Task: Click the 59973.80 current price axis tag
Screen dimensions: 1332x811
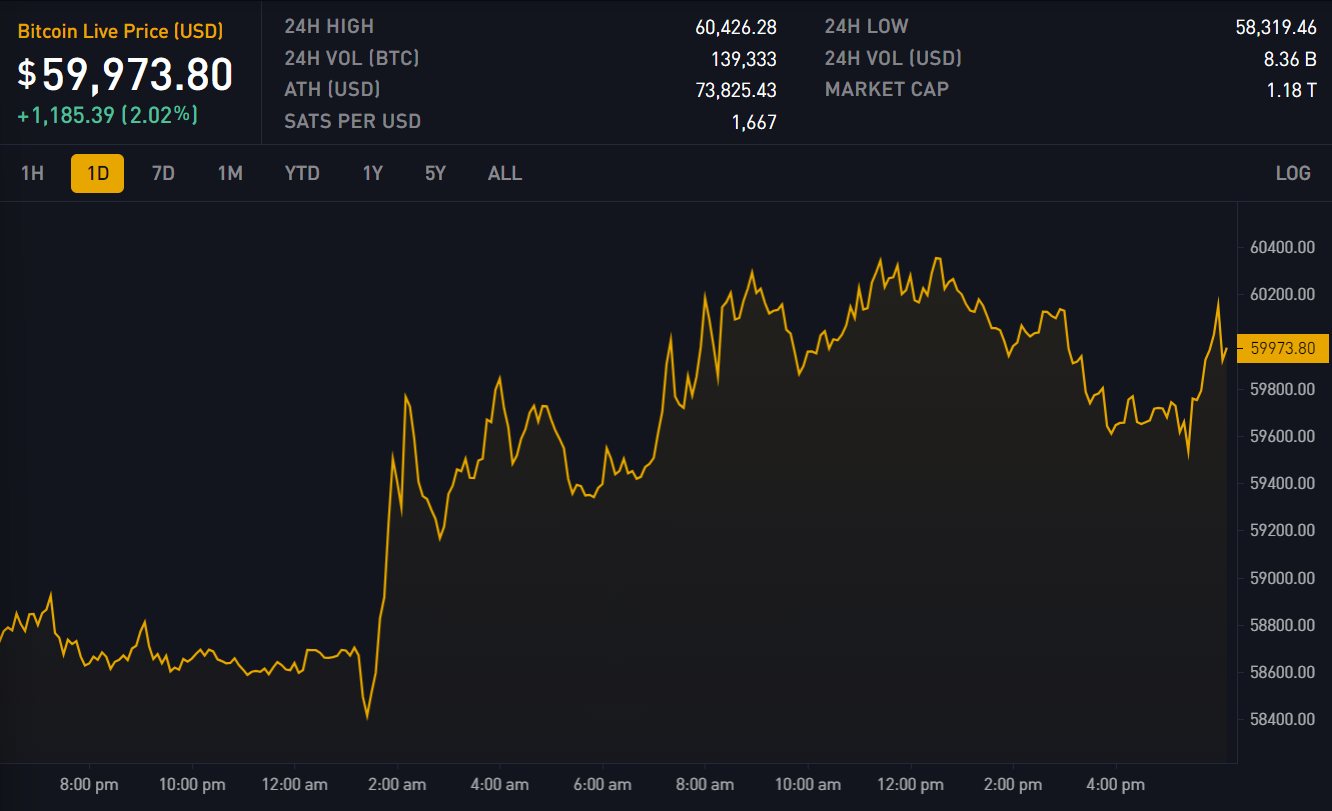Action: pos(1283,348)
